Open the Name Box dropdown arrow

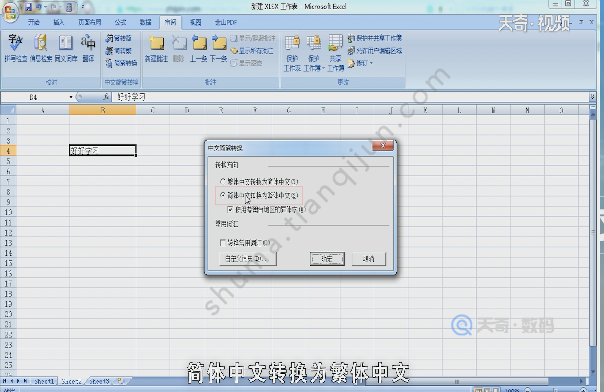71,97
